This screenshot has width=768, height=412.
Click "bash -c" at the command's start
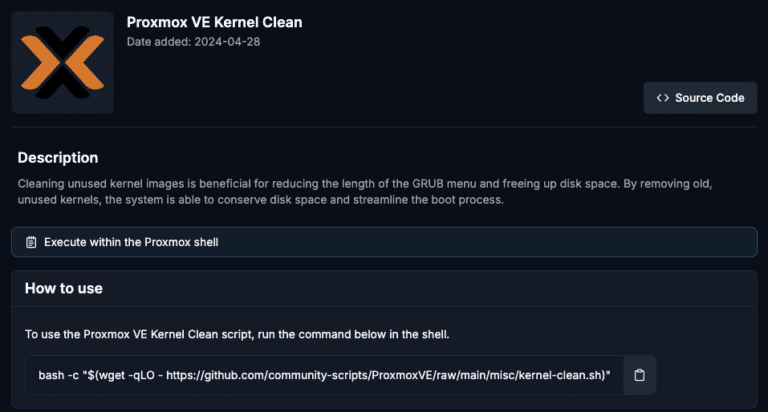[x=60, y=375]
